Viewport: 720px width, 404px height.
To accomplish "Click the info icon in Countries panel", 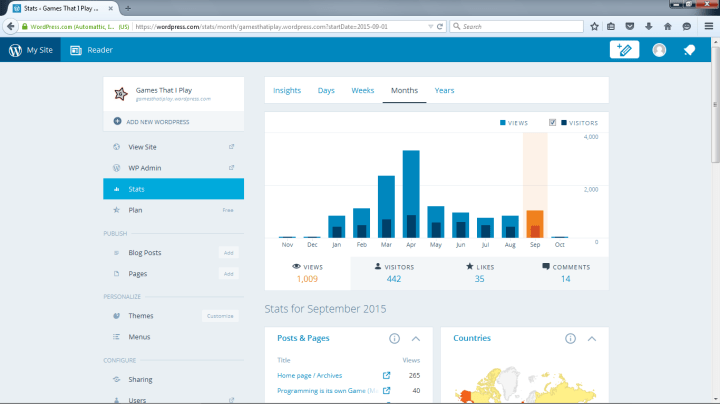I will click(570, 339).
